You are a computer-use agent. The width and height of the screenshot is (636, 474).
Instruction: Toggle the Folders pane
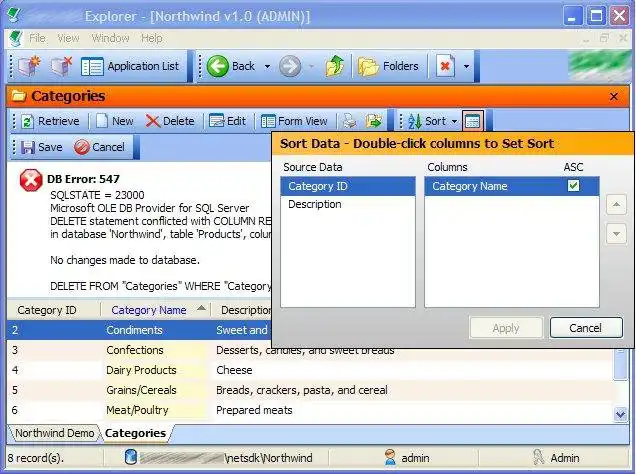pyautogui.click(x=388, y=66)
